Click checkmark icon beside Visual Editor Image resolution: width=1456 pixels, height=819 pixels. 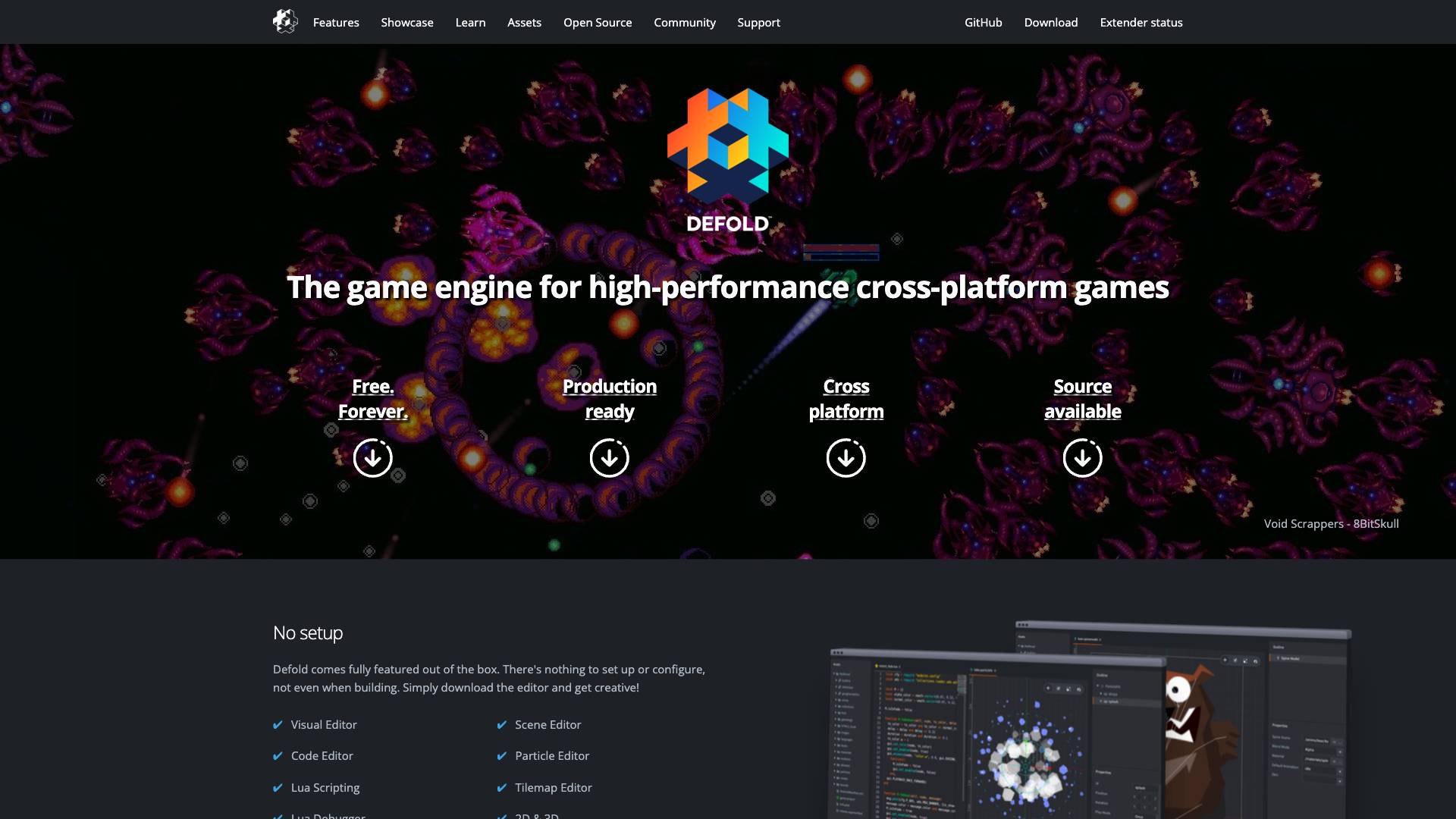pyautogui.click(x=278, y=725)
